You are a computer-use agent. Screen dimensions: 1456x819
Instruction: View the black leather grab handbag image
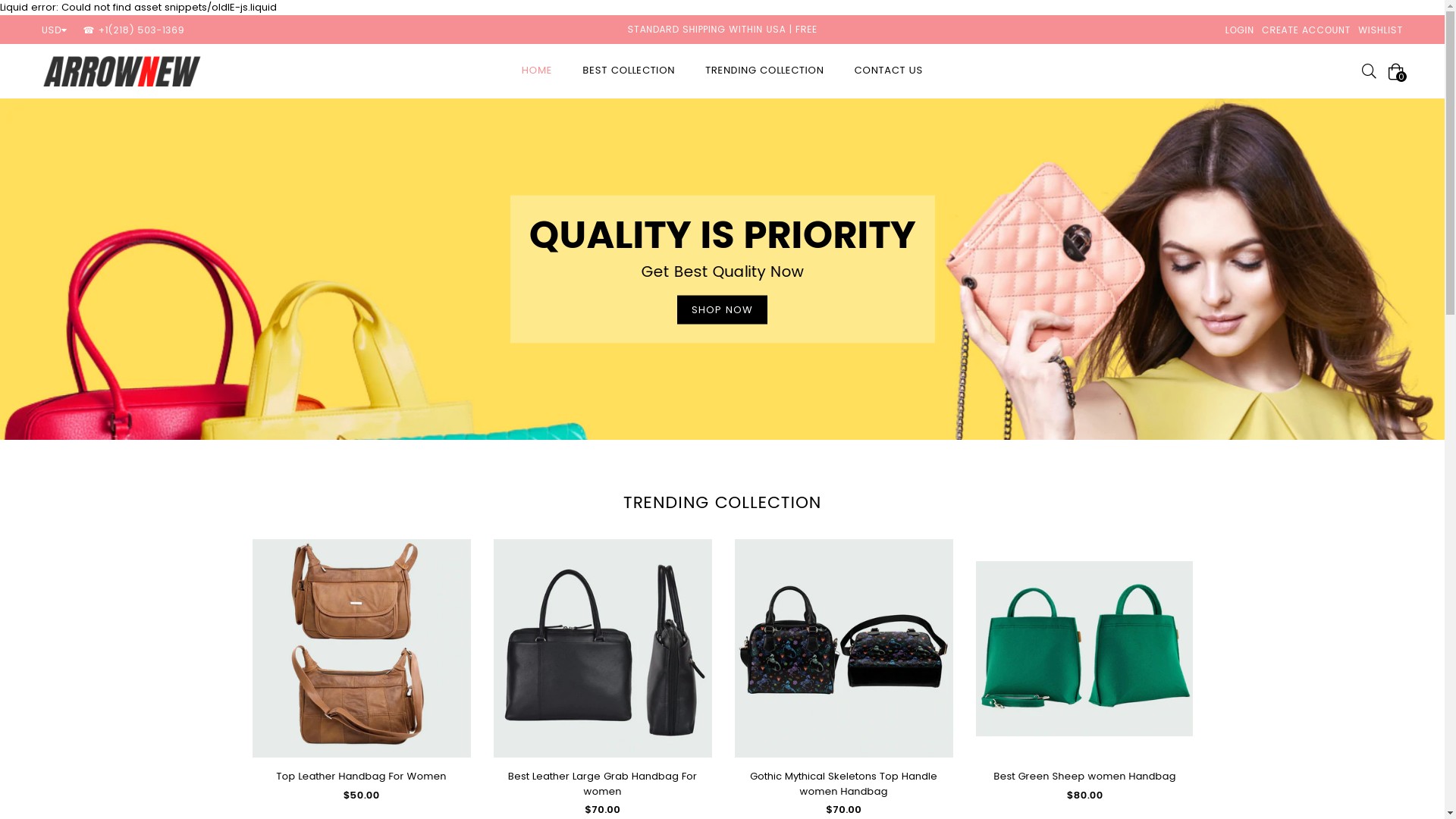[603, 648]
